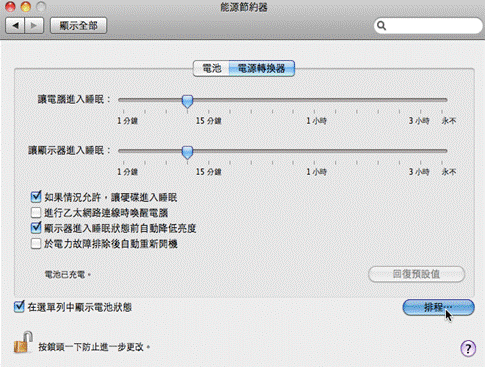The width and height of the screenshot is (485, 367).
Task: Click the back arrow navigation button
Action: pos(15,26)
